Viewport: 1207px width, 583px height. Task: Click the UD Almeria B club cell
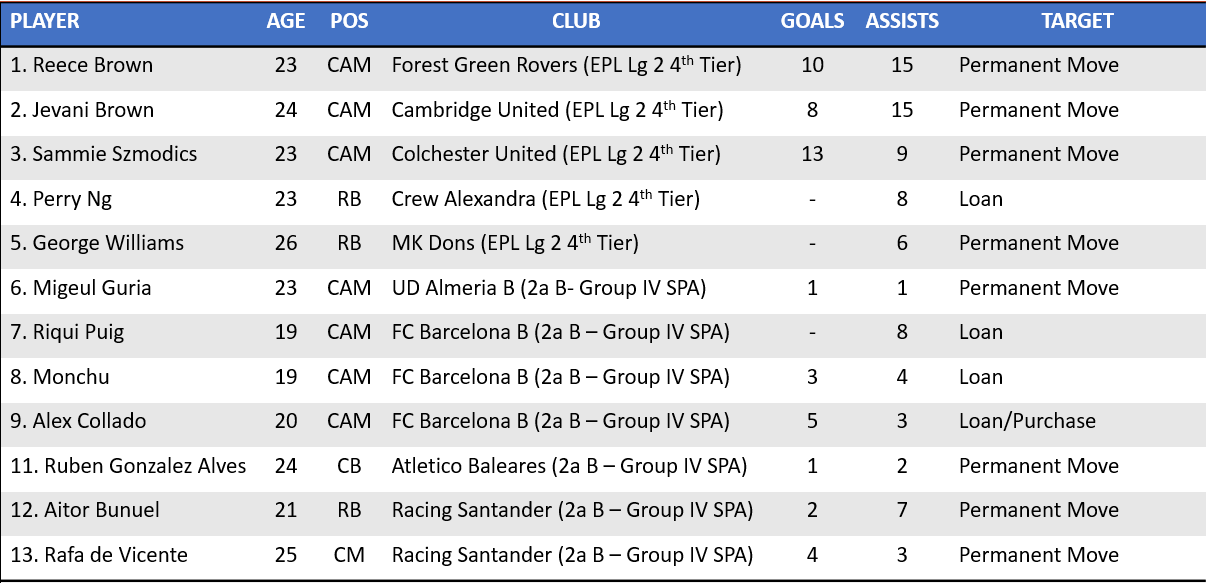[549, 288]
